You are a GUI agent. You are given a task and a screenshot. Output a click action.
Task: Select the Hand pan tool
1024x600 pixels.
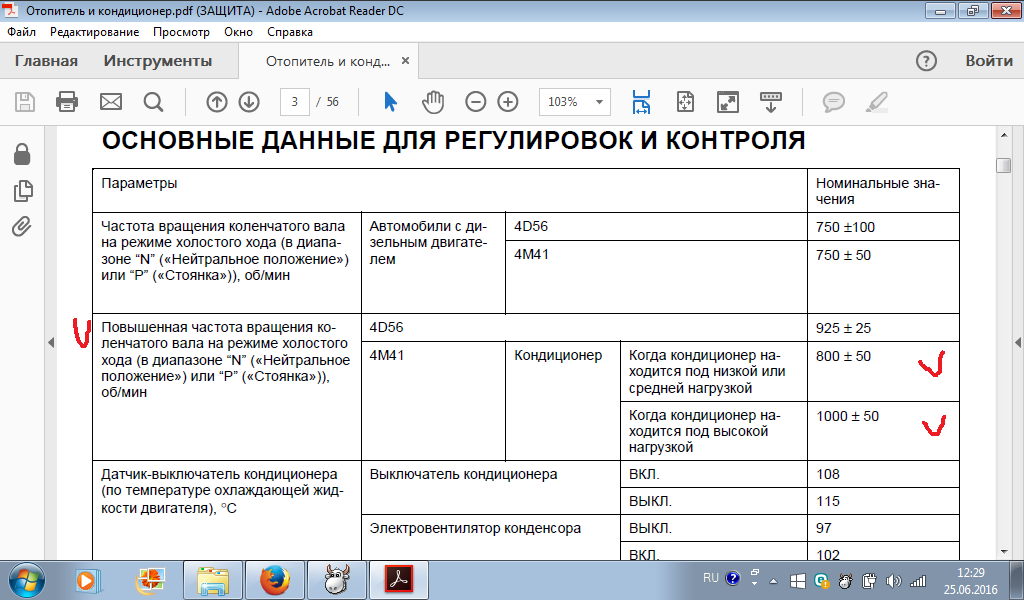point(433,102)
